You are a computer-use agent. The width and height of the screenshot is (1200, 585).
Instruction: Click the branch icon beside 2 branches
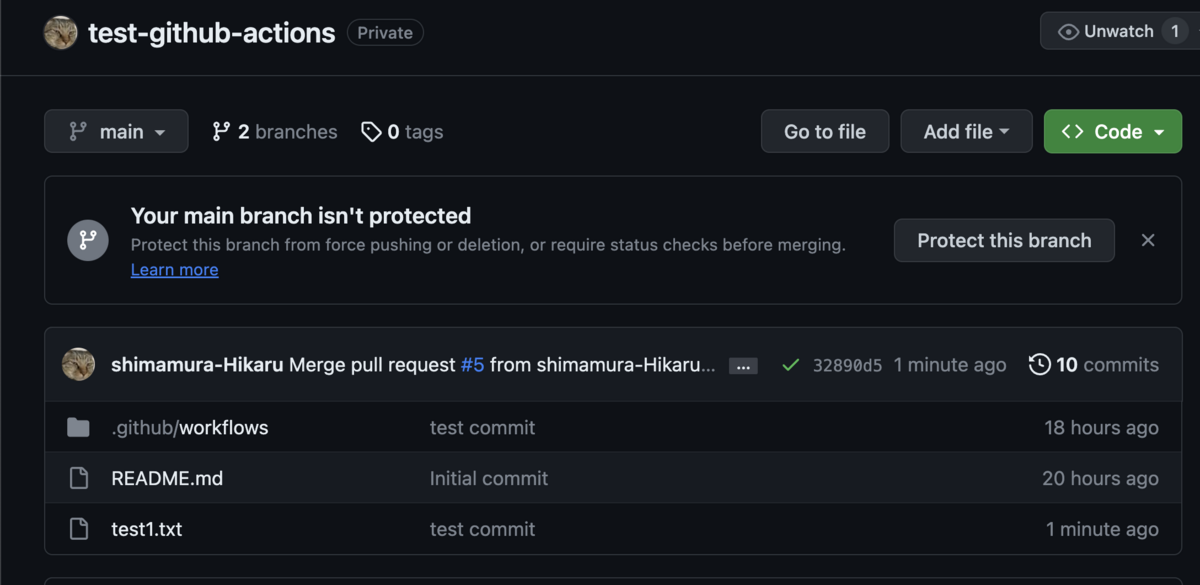[221, 132]
